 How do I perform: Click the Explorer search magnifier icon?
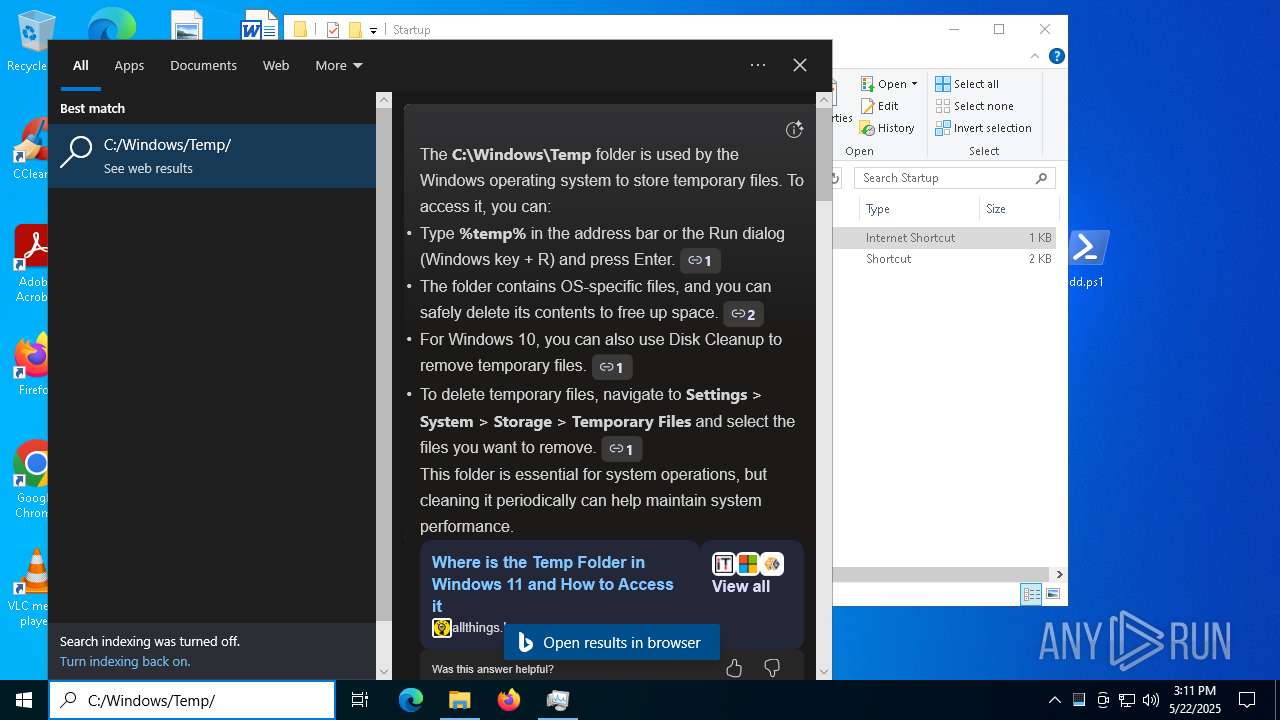[x=1042, y=178]
